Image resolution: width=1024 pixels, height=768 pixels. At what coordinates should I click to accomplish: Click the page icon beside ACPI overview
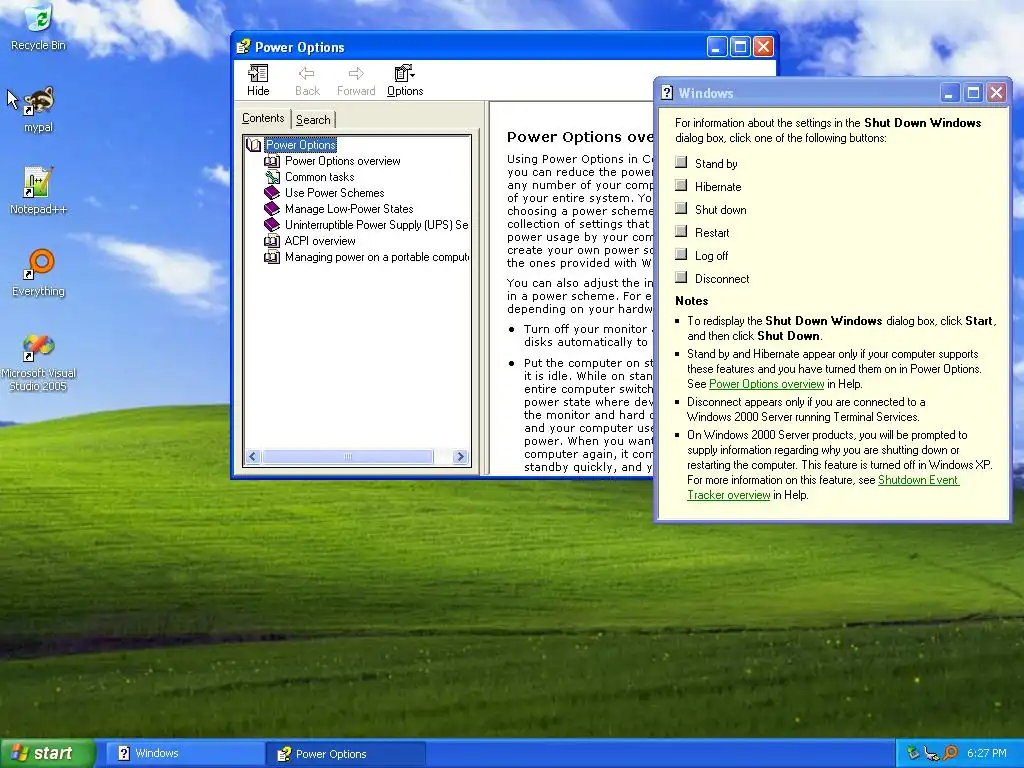pyautogui.click(x=272, y=241)
